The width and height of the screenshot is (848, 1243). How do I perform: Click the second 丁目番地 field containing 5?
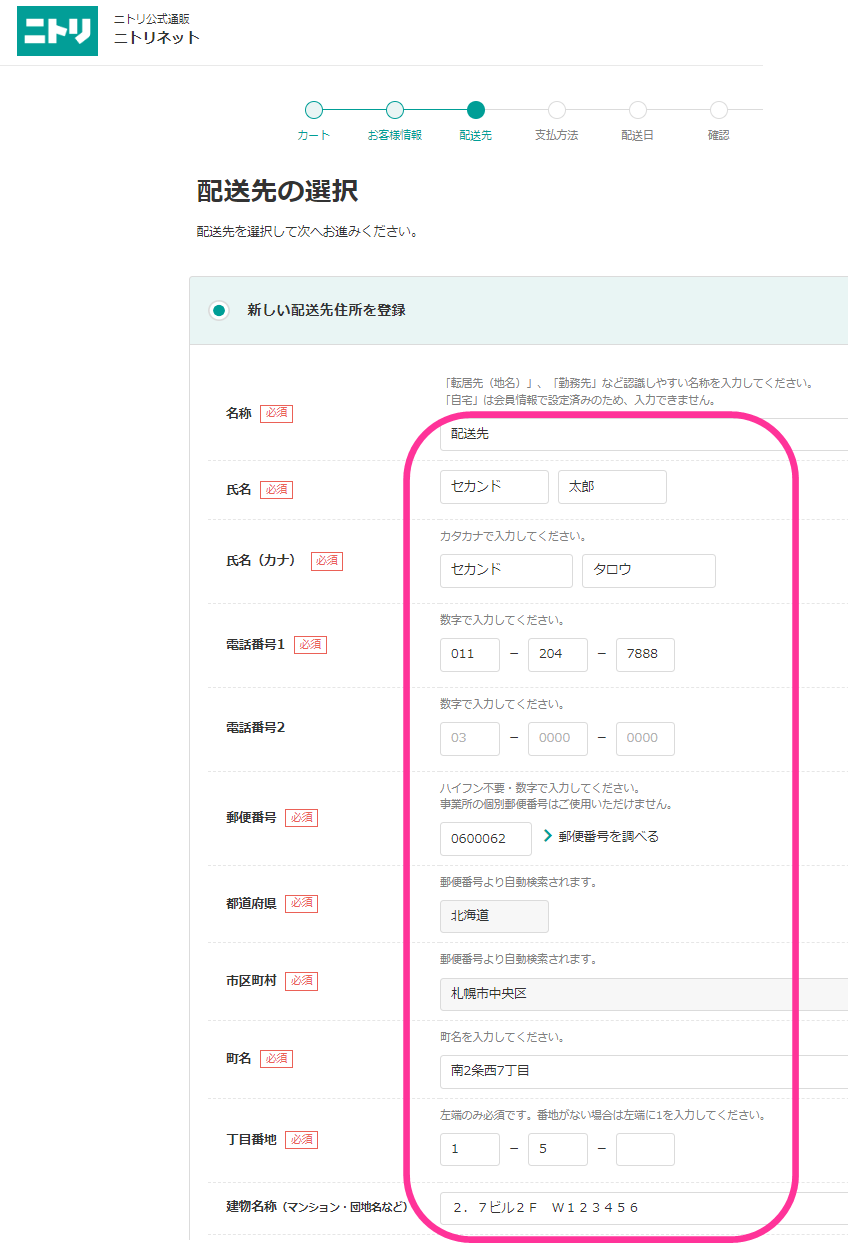[x=558, y=1150]
